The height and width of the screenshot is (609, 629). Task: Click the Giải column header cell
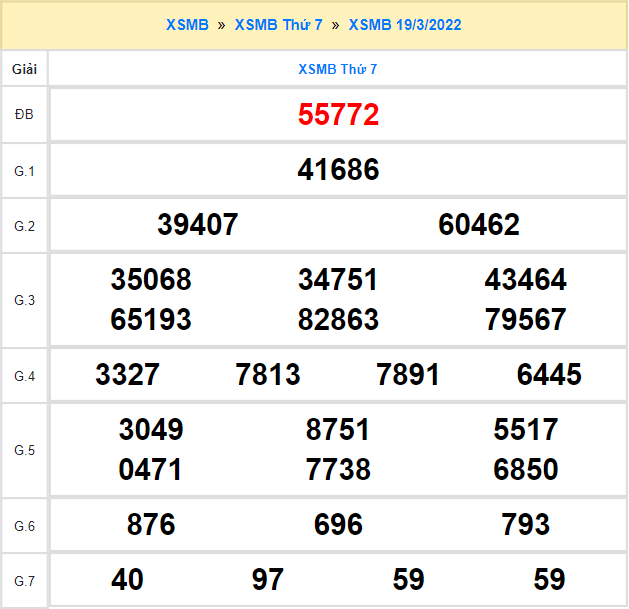24,69
